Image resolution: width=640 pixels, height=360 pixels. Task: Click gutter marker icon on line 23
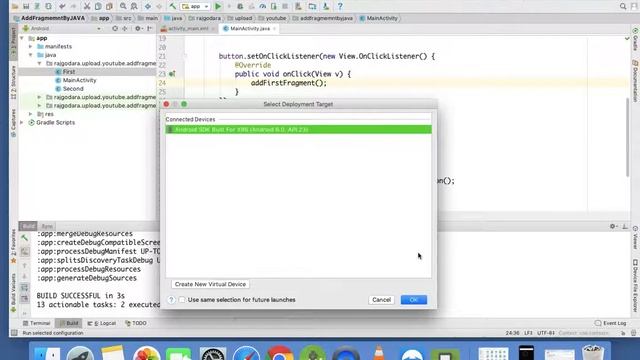click(x=172, y=74)
